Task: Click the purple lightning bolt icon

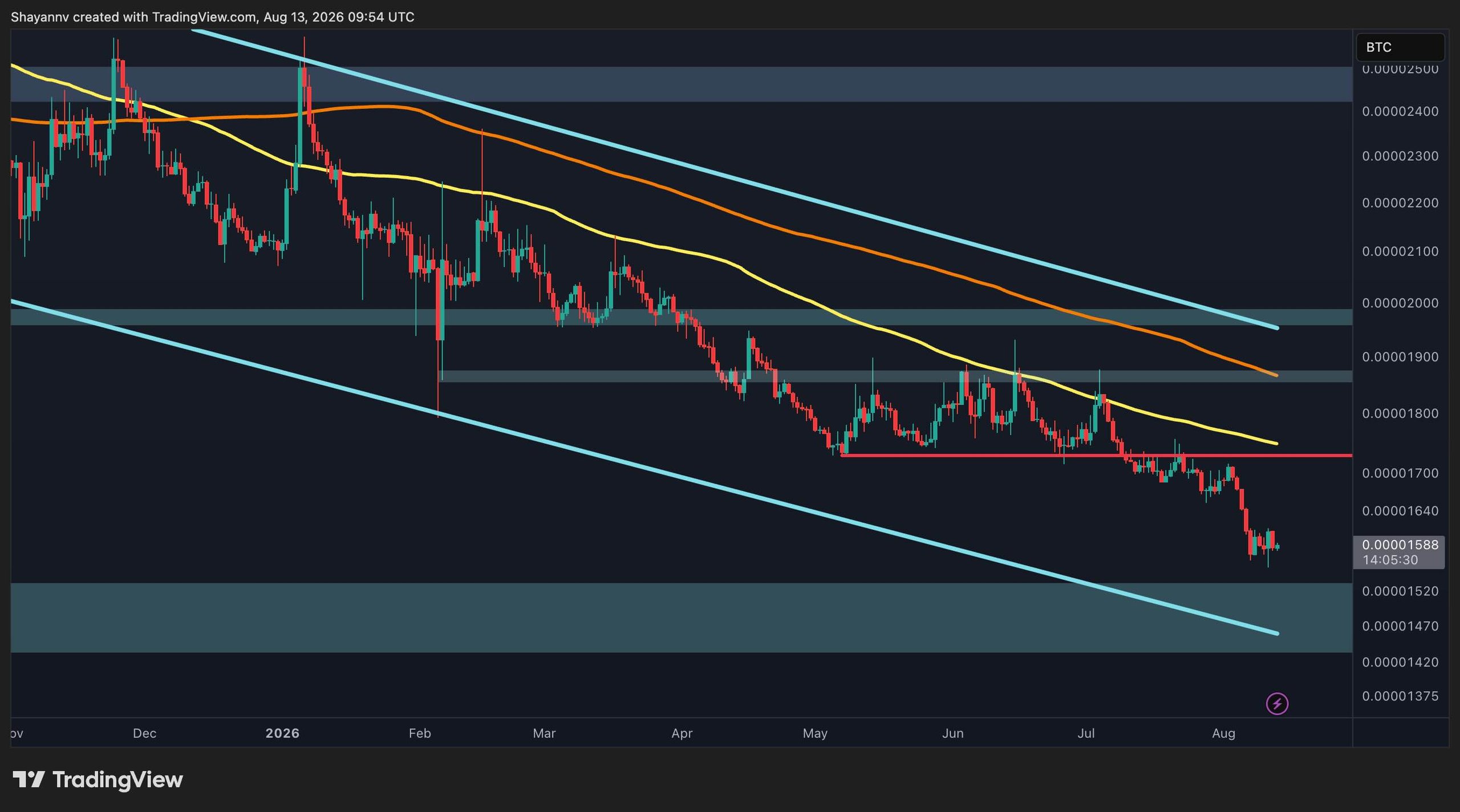Action: click(x=1277, y=703)
